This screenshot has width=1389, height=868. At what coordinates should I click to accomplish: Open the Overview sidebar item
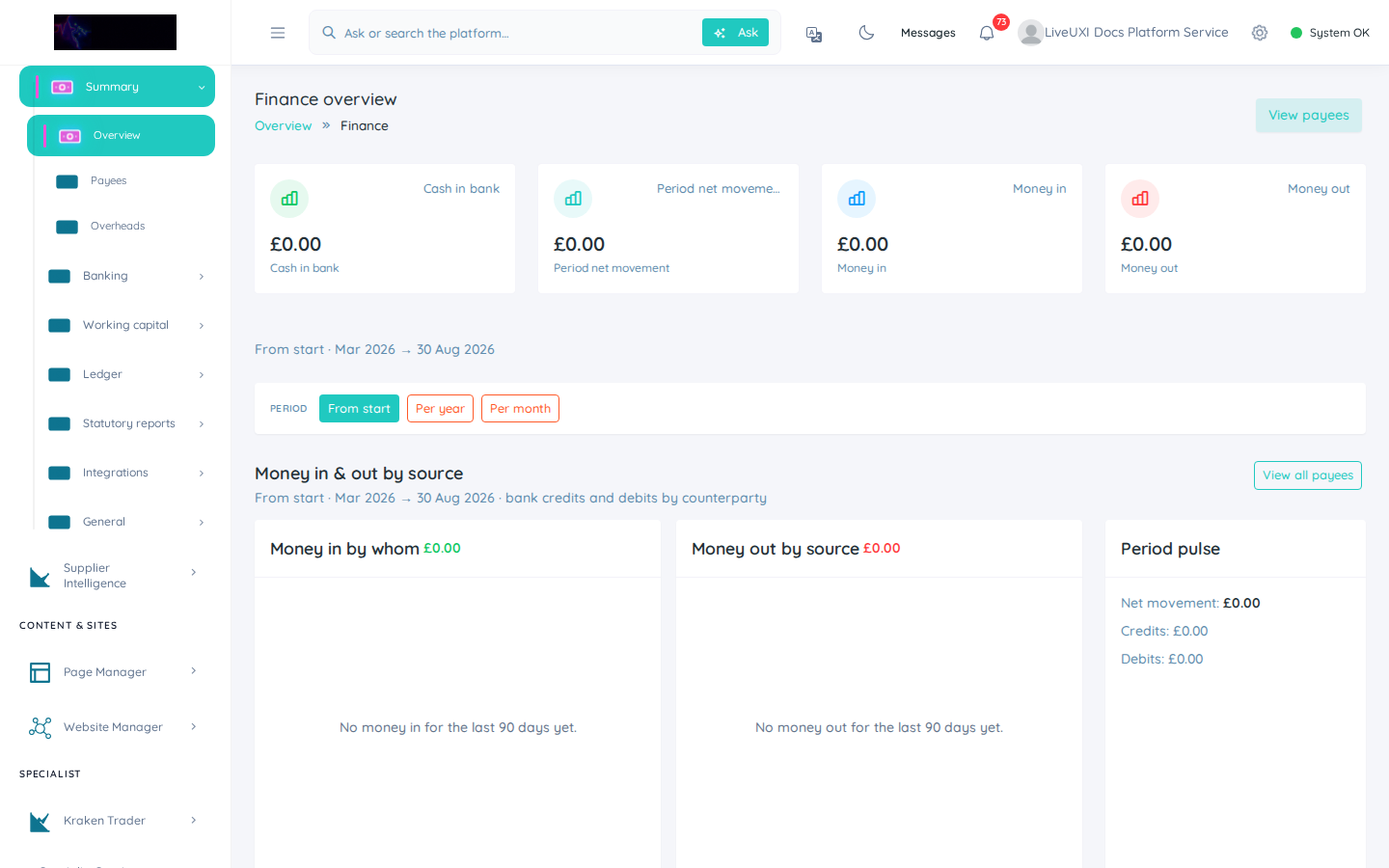121,135
